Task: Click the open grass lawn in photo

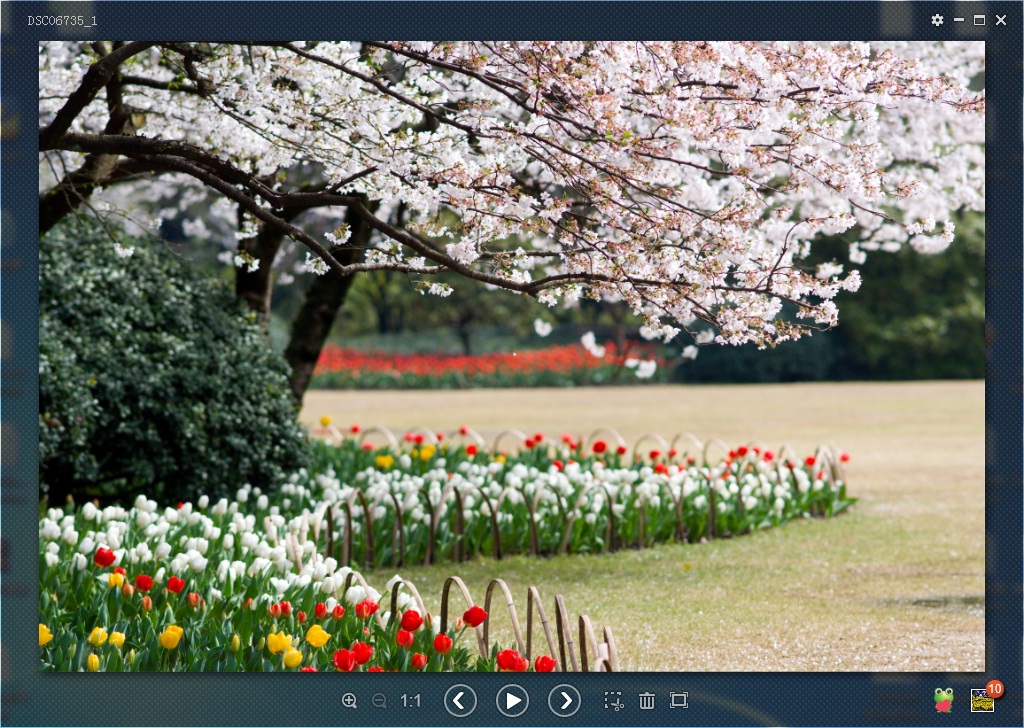Action: click(x=880, y=560)
